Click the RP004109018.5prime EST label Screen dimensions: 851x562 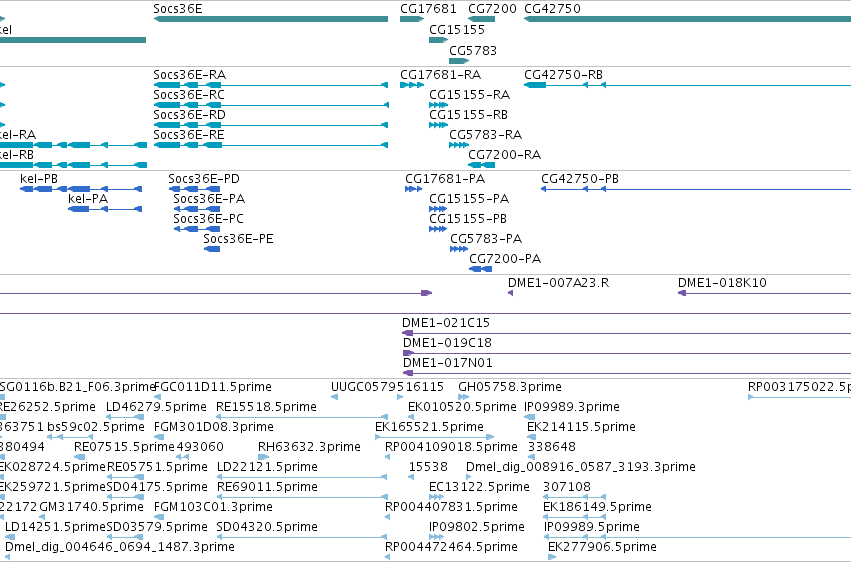coord(451,447)
